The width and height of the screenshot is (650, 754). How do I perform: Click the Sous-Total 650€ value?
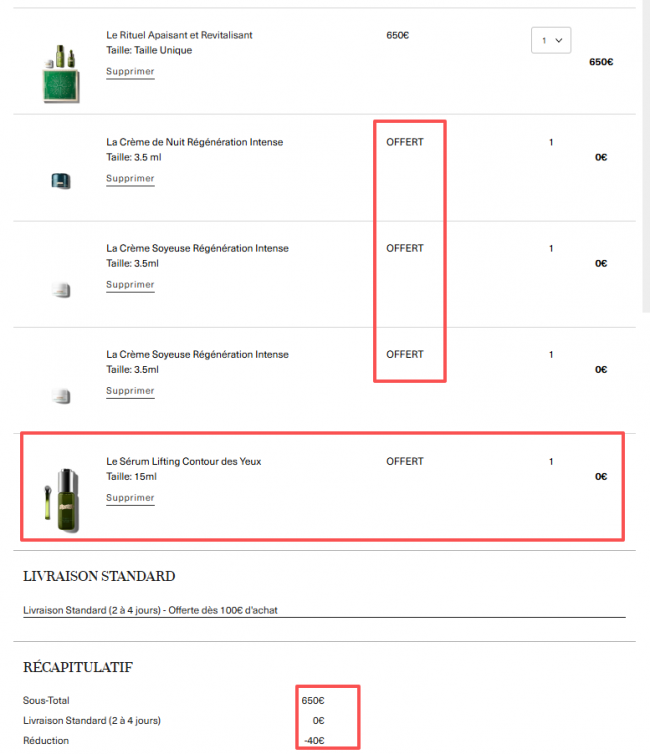pyautogui.click(x=312, y=700)
